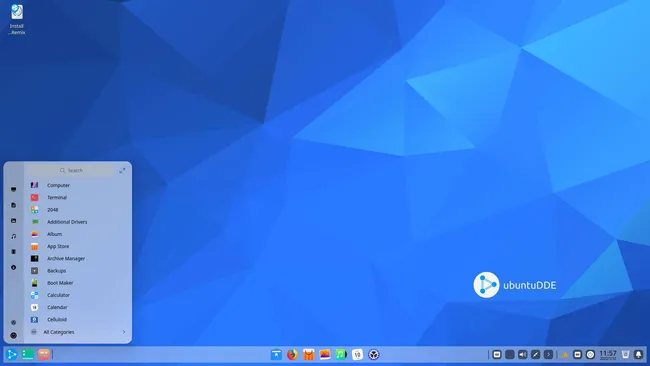Launch the Music player dock icon
Screen dimensions: 650x366
[341, 354]
